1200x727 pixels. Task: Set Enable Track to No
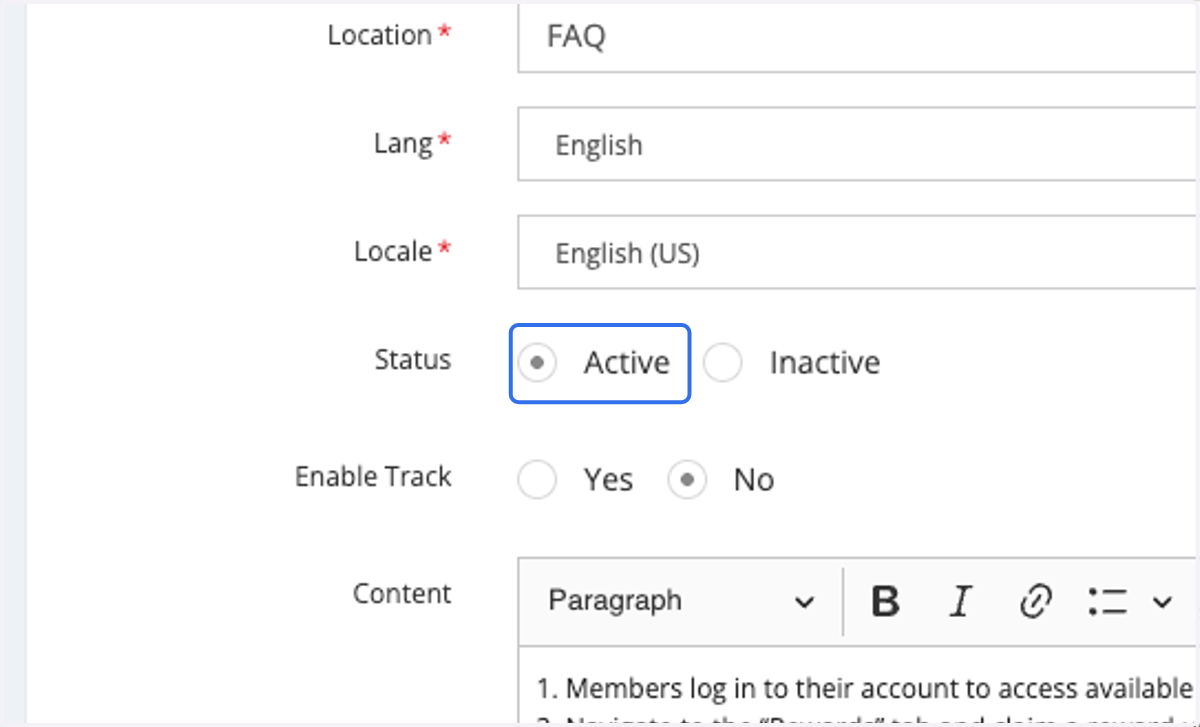coord(687,480)
